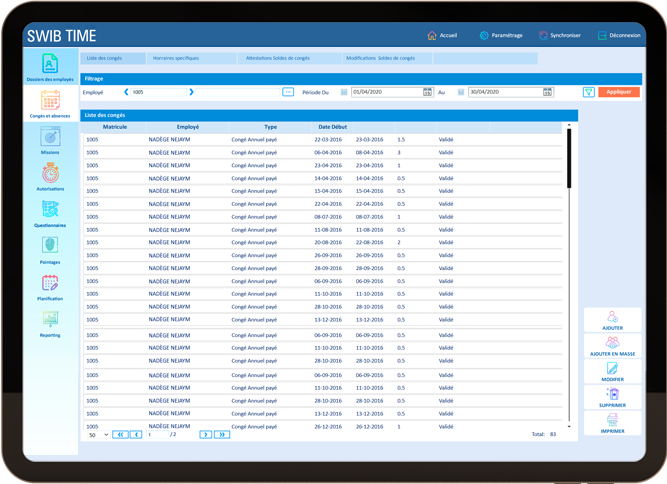The width and height of the screenshot is (667, 484).
Task: Enable the Période Du checkbox
Action: tap(344, 92)
